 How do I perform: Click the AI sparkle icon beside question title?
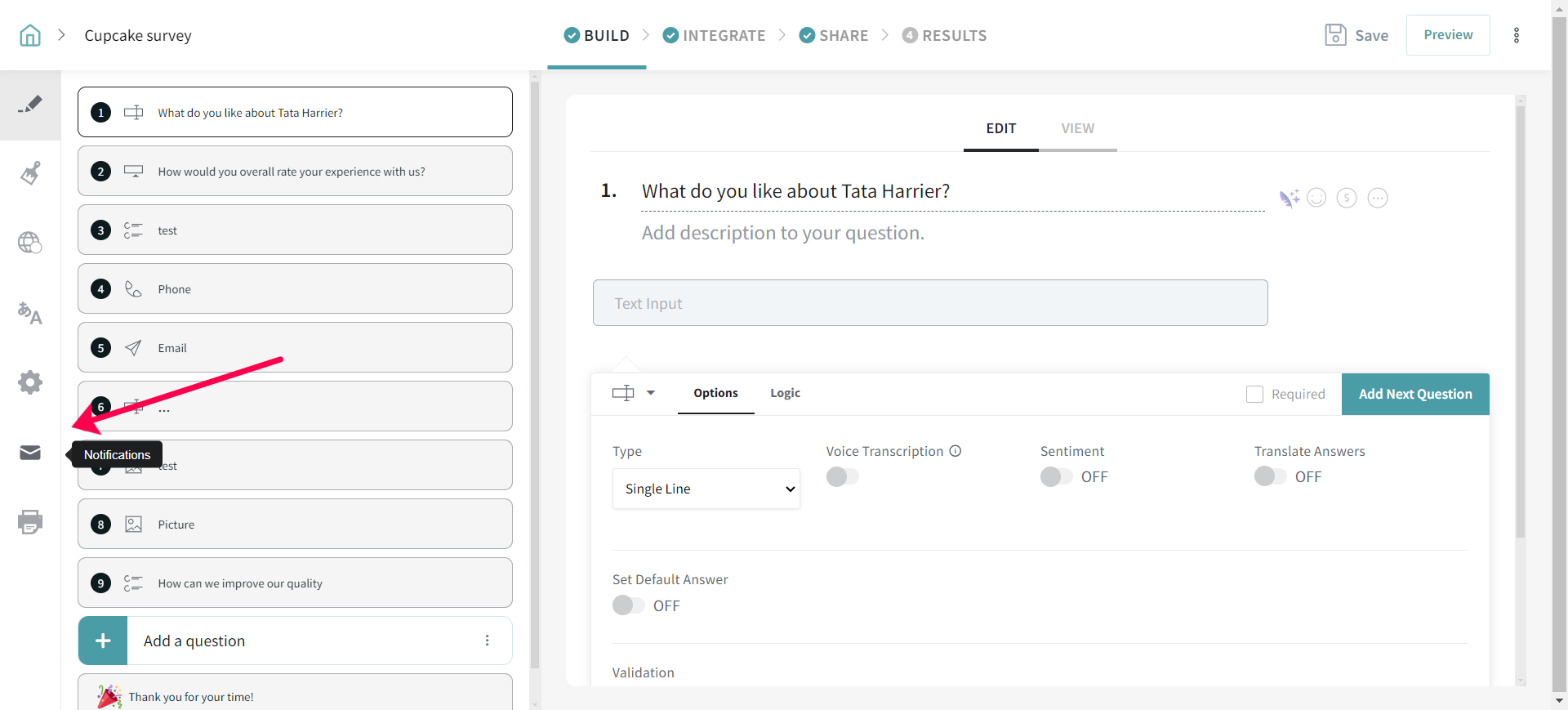coord(1289,198)
